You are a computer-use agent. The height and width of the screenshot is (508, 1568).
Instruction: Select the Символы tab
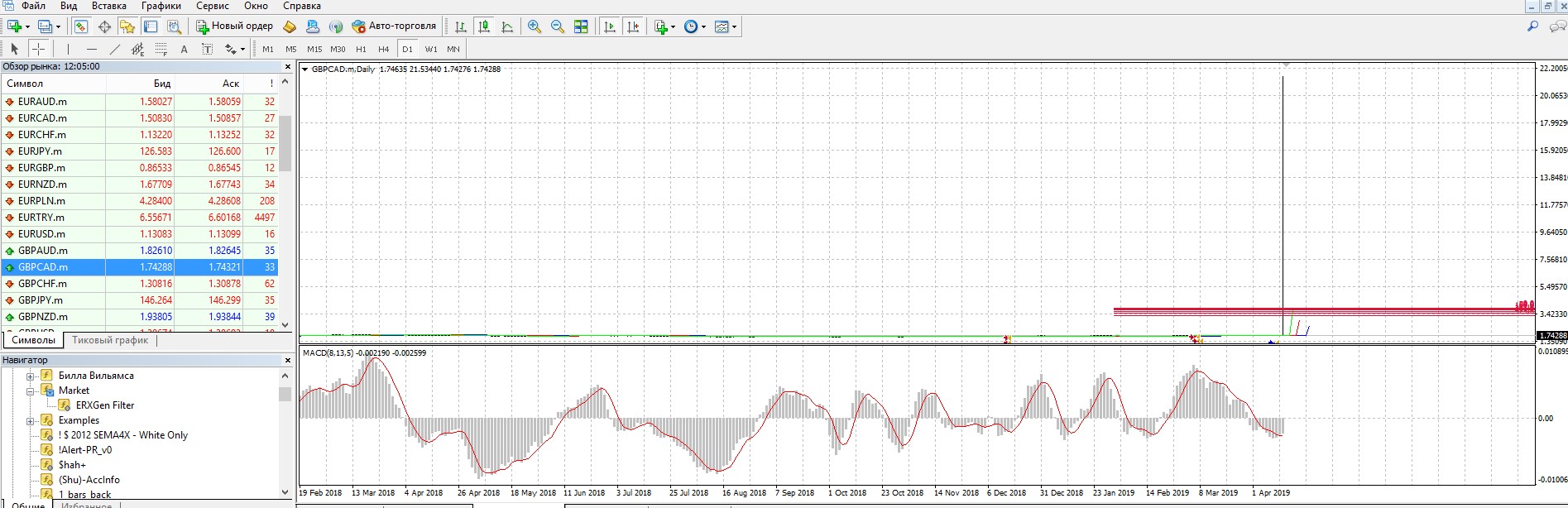[x=34, y=340]
